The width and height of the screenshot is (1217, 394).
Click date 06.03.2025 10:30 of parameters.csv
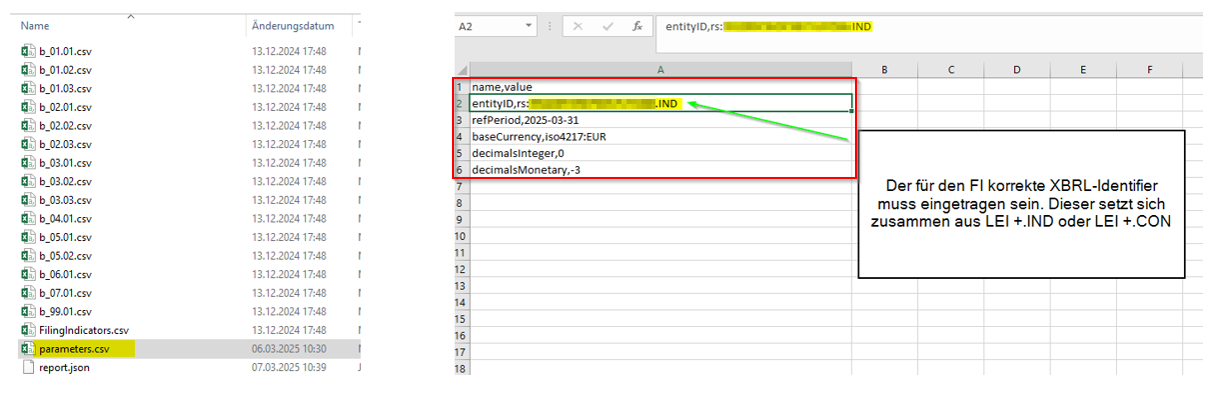[x=289, y=349]
